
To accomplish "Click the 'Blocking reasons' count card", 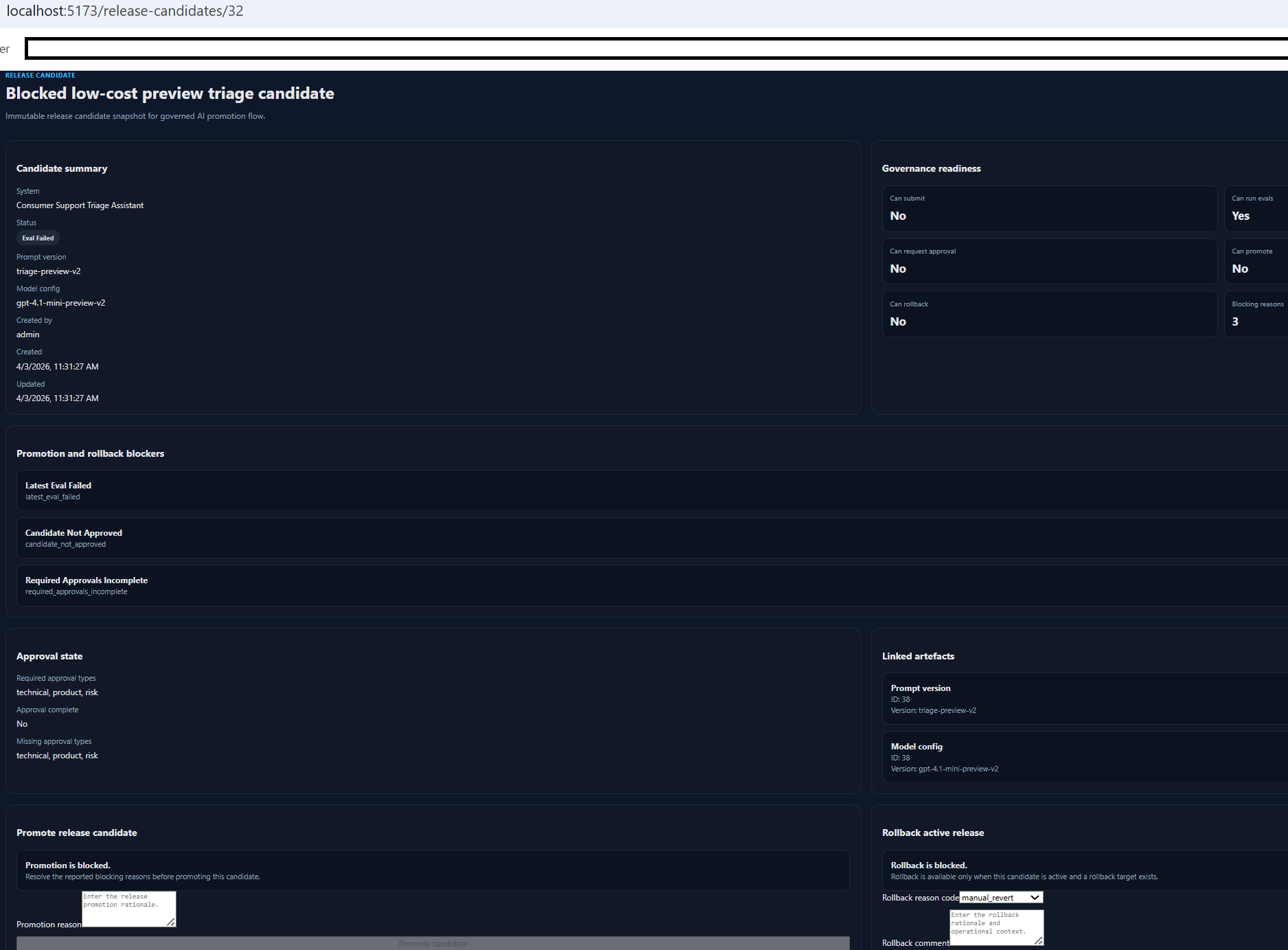I will tap(1256, 314).
